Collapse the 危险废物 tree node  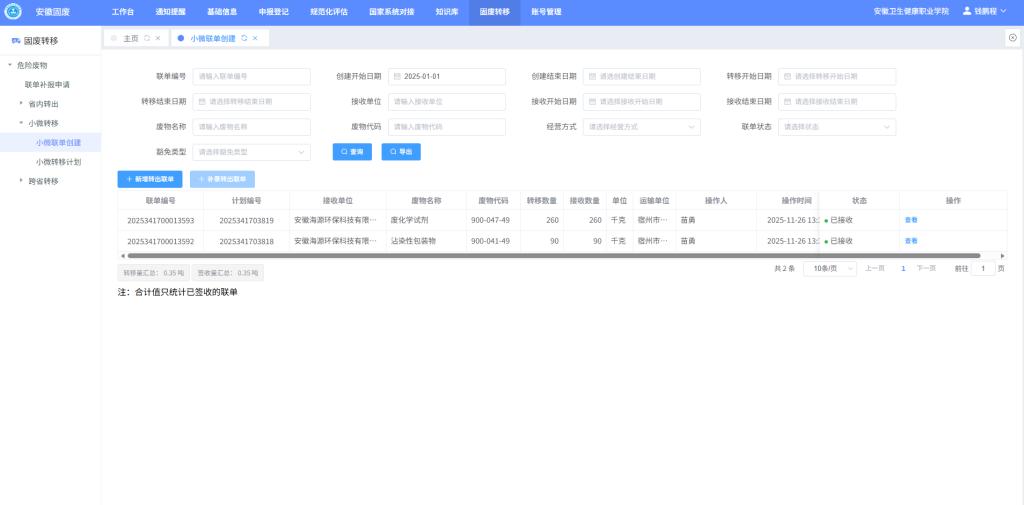tap(10, 65)
